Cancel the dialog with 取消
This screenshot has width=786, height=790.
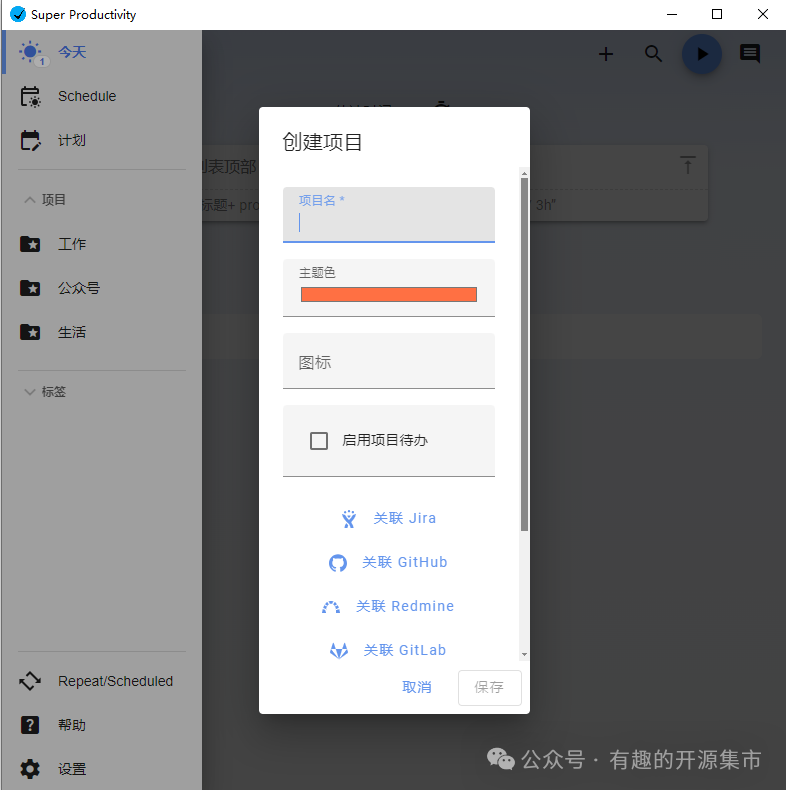pyautogui.click(x=417, y=687)
